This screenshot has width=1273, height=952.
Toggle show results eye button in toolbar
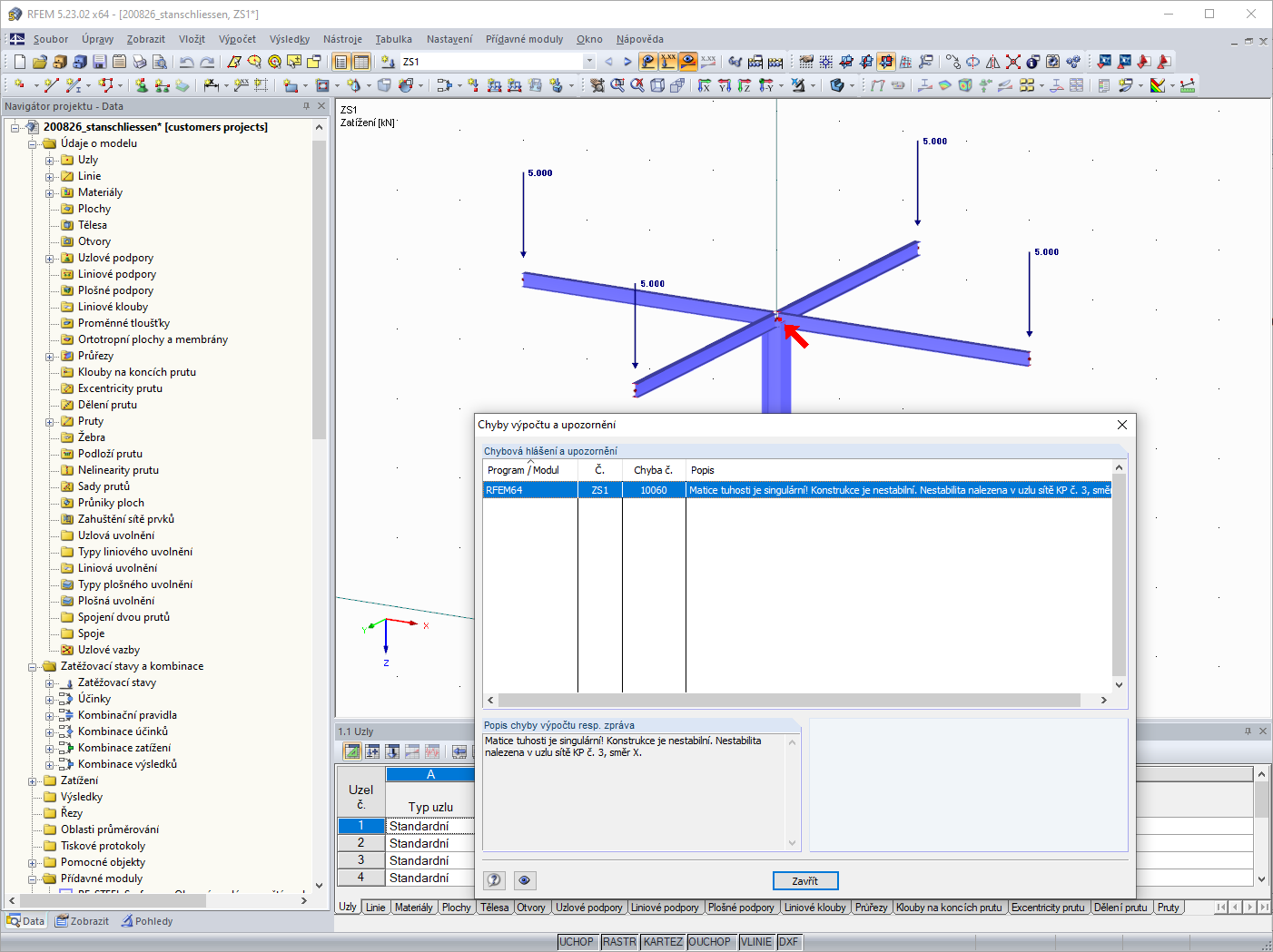click(x=688, y=62)
